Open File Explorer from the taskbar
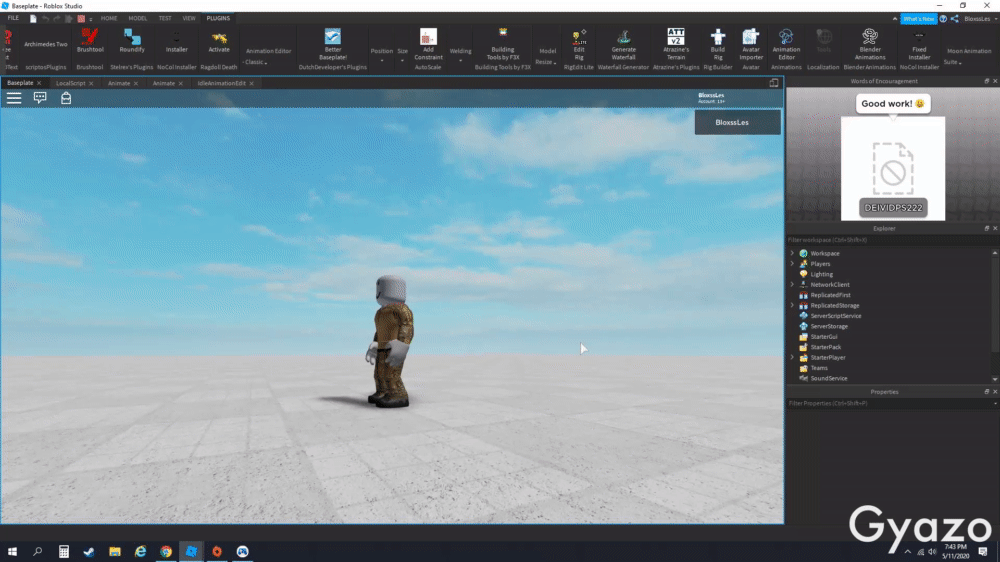 pyautogui.click(x=115, y=551)
